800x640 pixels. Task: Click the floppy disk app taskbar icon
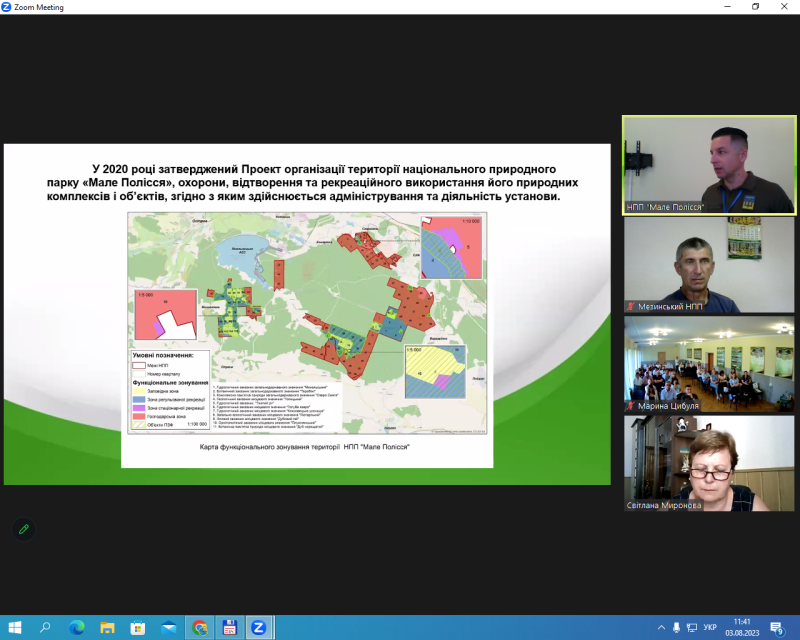point(229,627)
